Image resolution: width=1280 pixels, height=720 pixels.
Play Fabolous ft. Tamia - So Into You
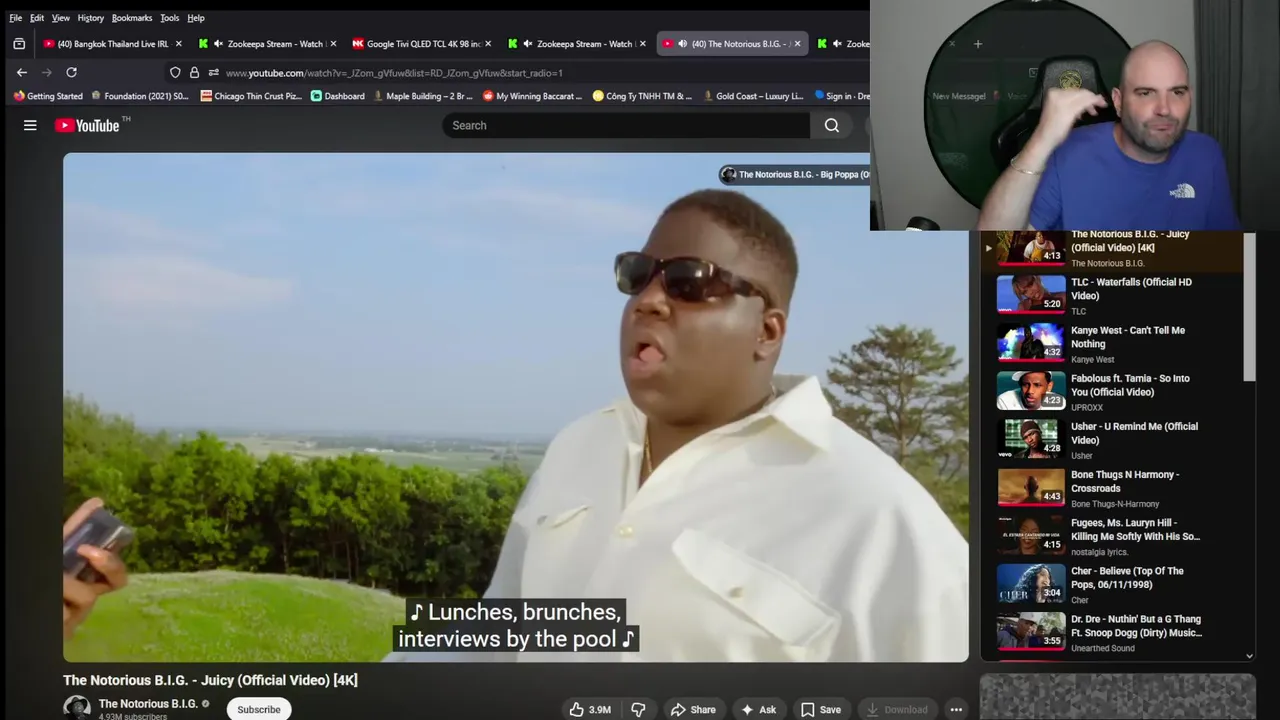tap(1031, 390)
